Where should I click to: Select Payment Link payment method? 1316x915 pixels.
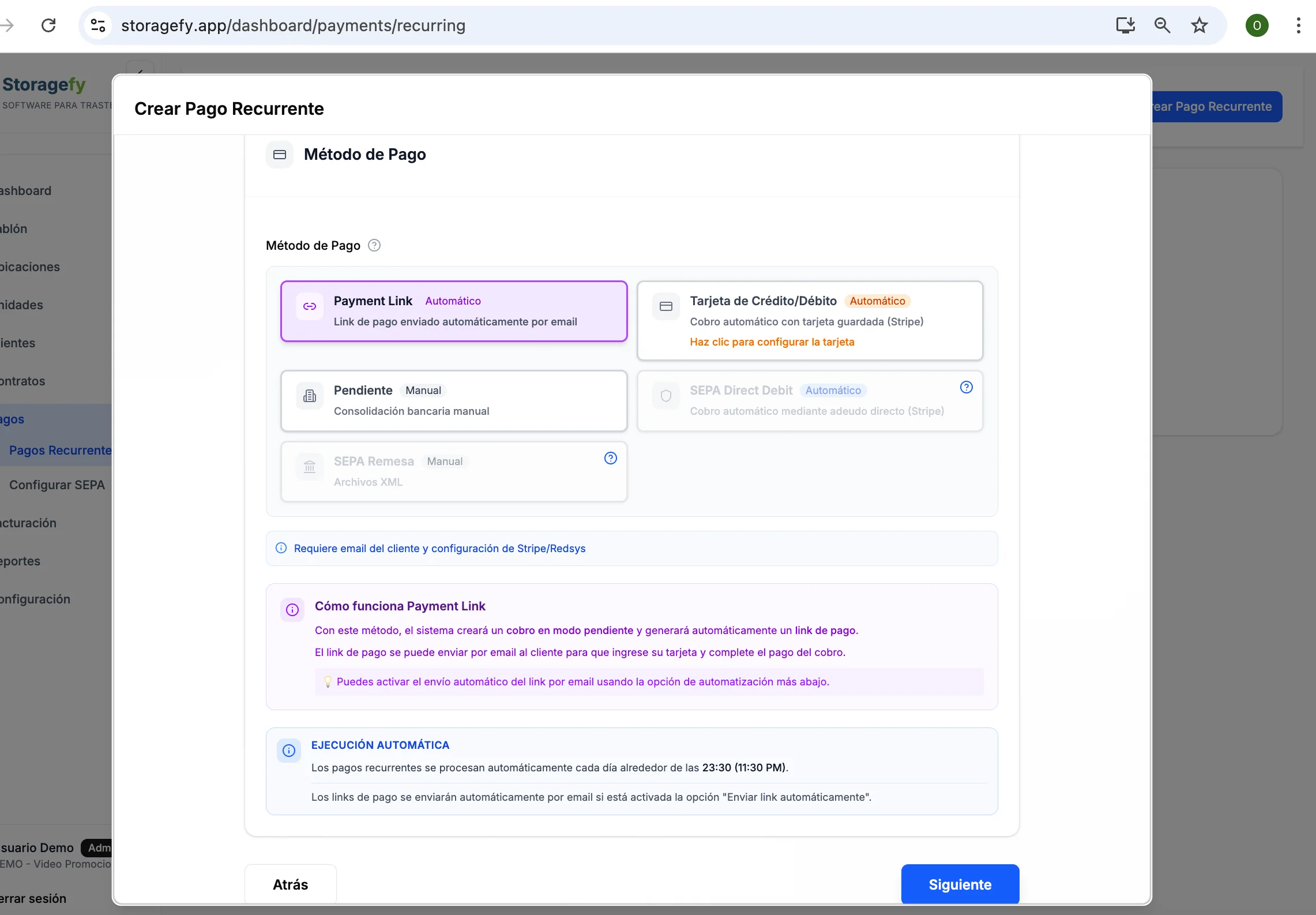pos(454,312)
